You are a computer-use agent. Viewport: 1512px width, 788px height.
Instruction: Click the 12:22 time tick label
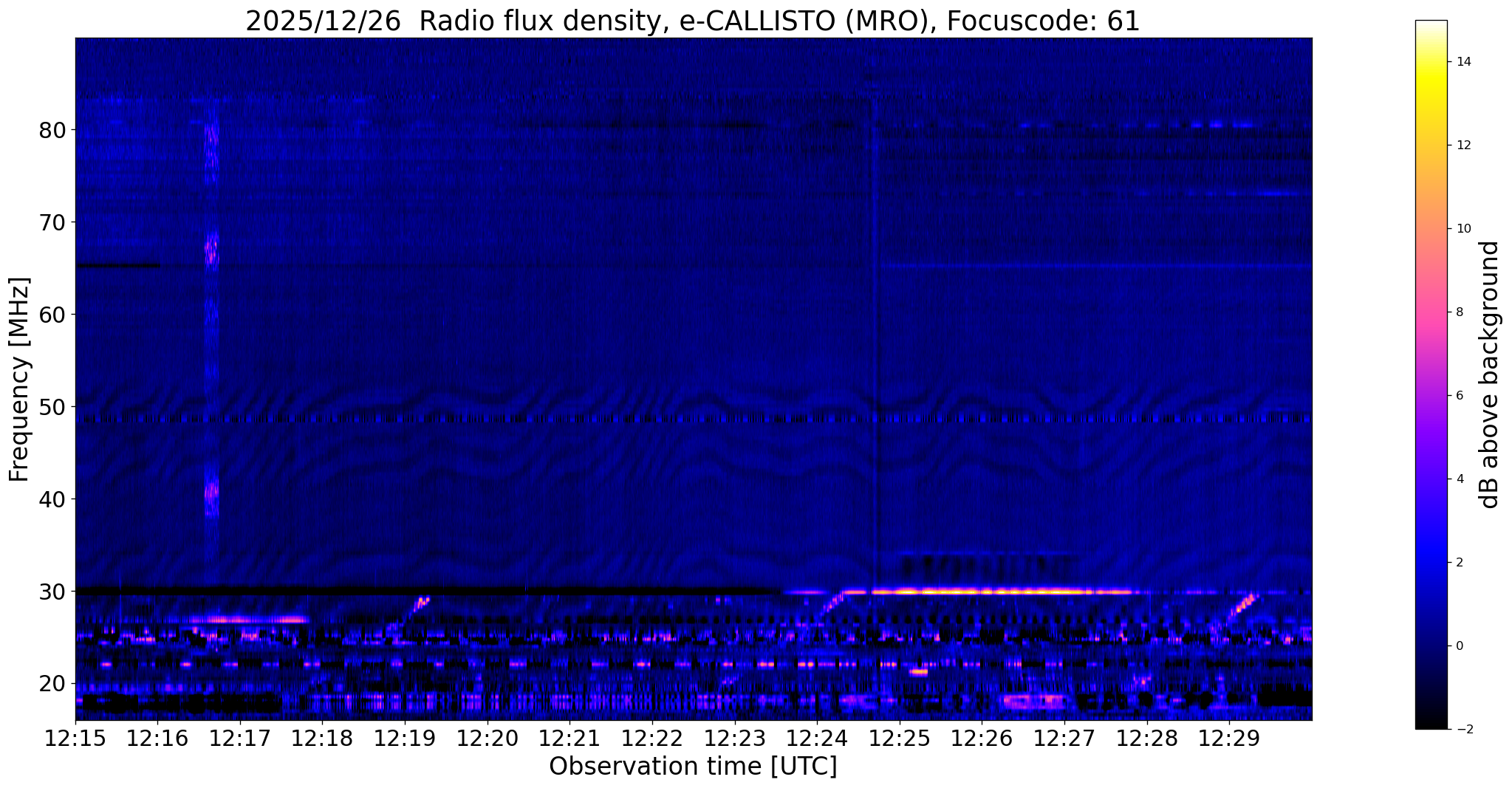[x=652, y=738]
